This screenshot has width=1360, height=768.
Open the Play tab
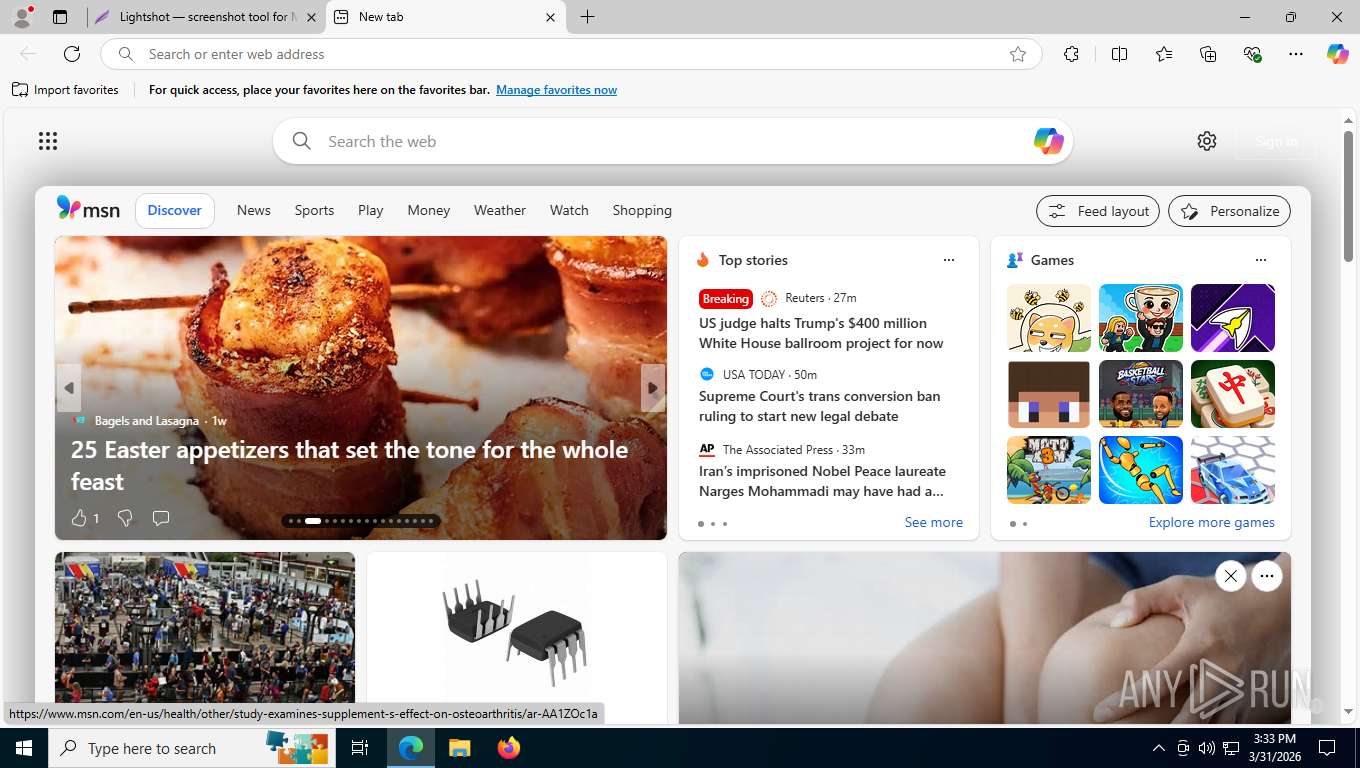[371, 211]
